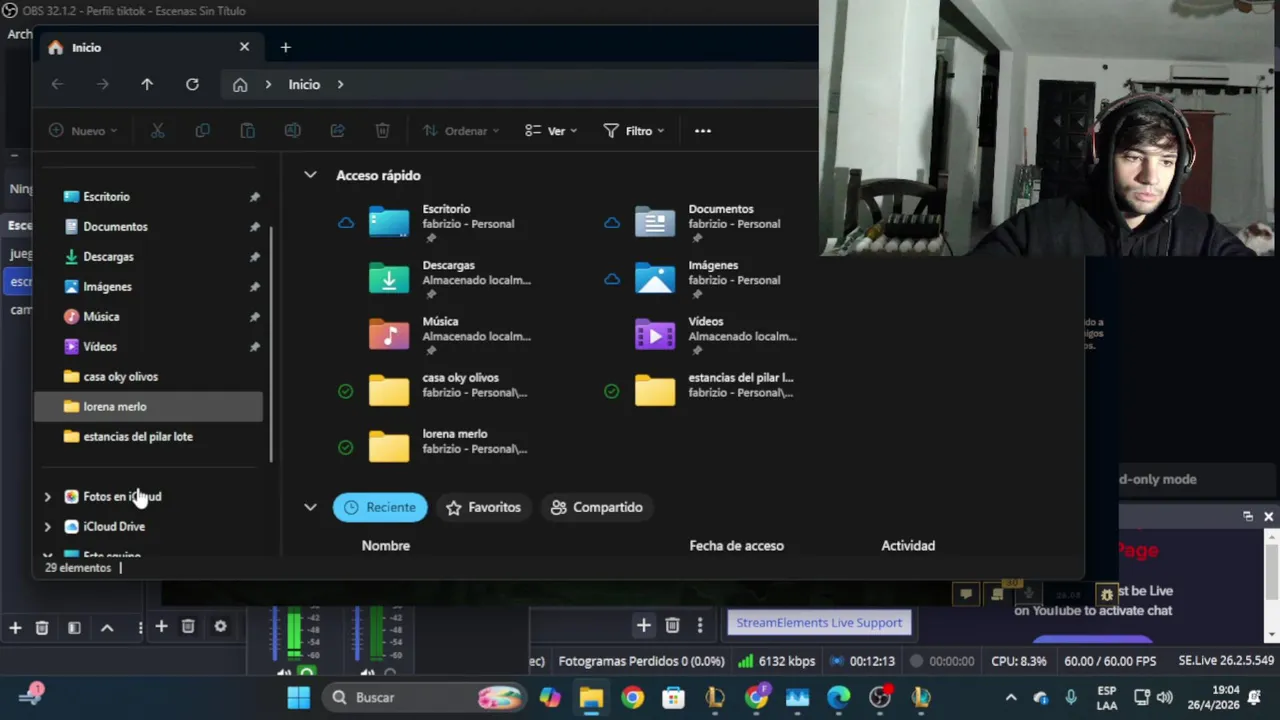The height and width of the screenshot is (720, 1280).
Task: Select Documentos in the sidebar
Action: pyautogui.click(x=148, y=227)
